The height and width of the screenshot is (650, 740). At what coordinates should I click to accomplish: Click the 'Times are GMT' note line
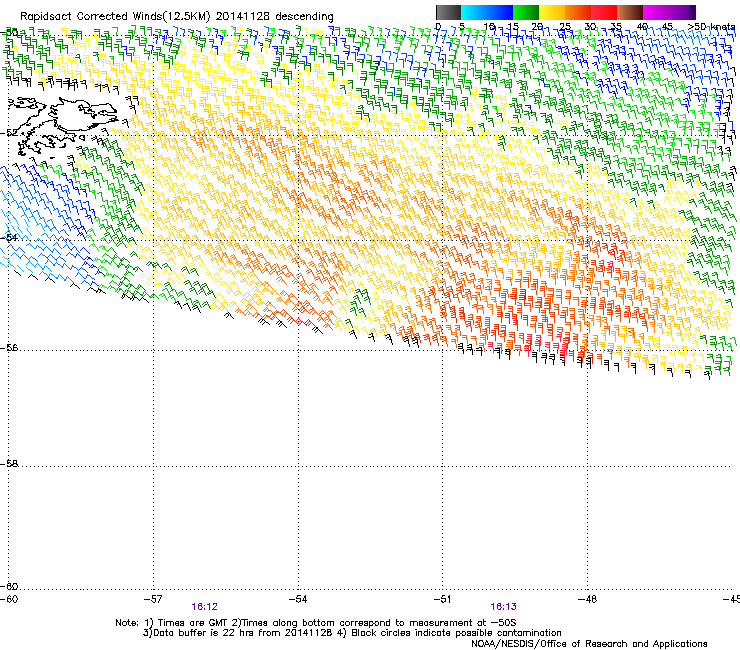316,623
